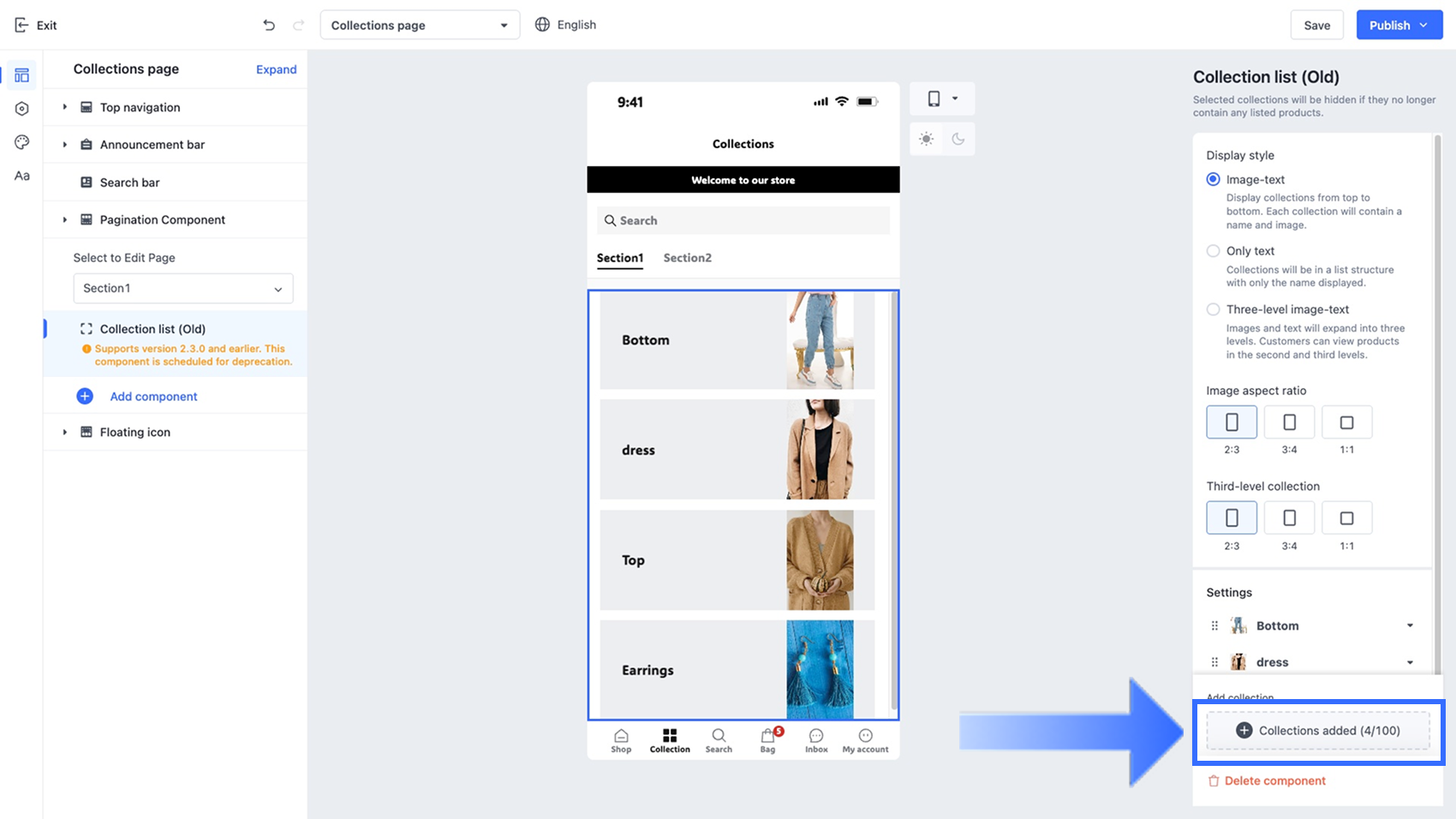This screenshot has height=819, width=1456.
Task: Open the Bottom collection card in preview
Action: point(737,340)
